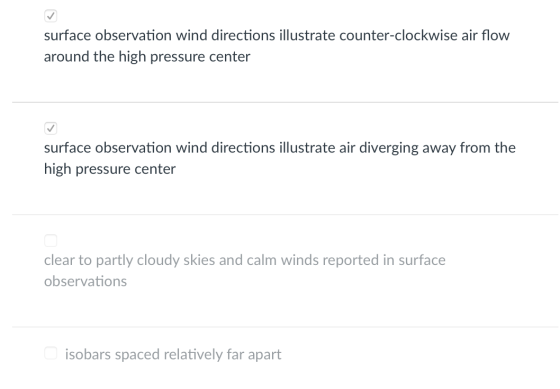Click the word 'illustrate' in the first option
Image resolution: width=560 pixels, height=389 pixels.
point(307,35)
